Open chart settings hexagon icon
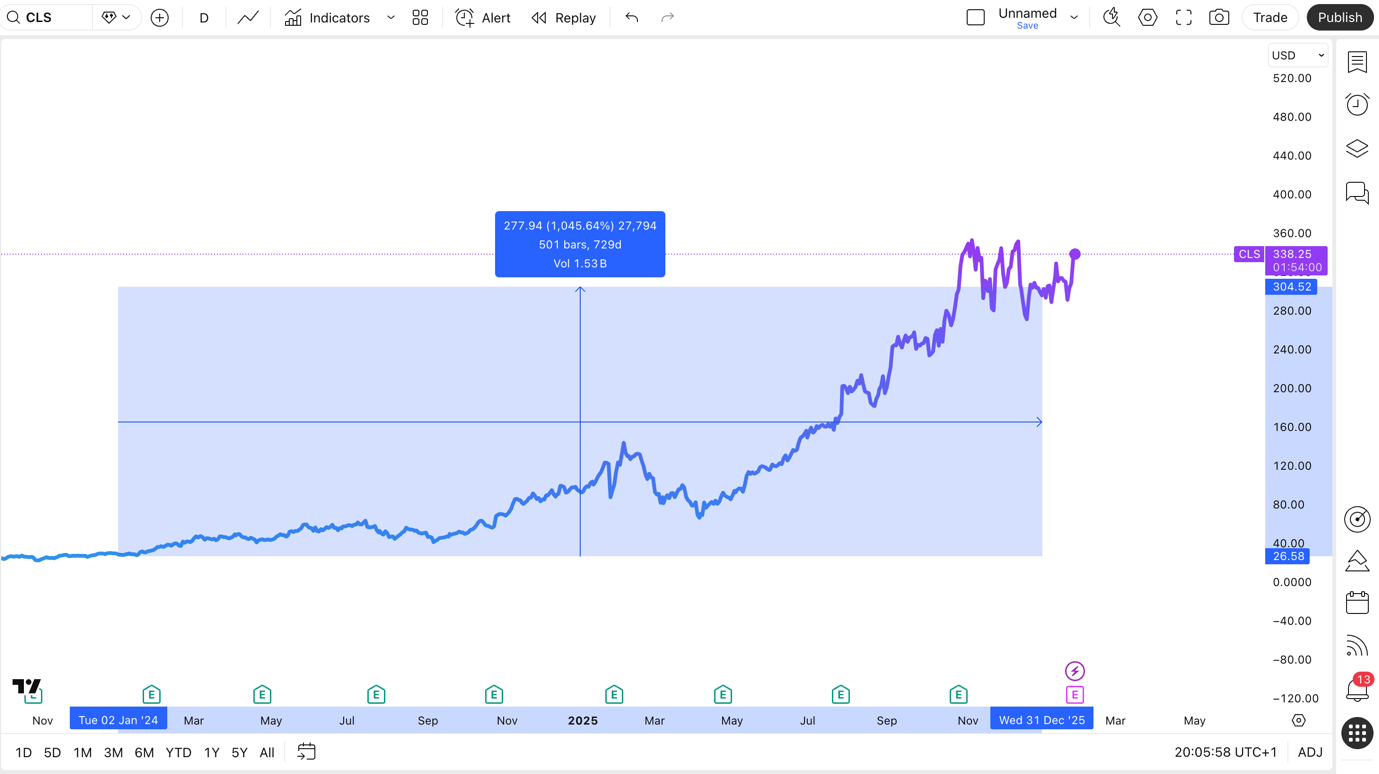This screenshot has width=1379, height=774. pos(1148,18)
